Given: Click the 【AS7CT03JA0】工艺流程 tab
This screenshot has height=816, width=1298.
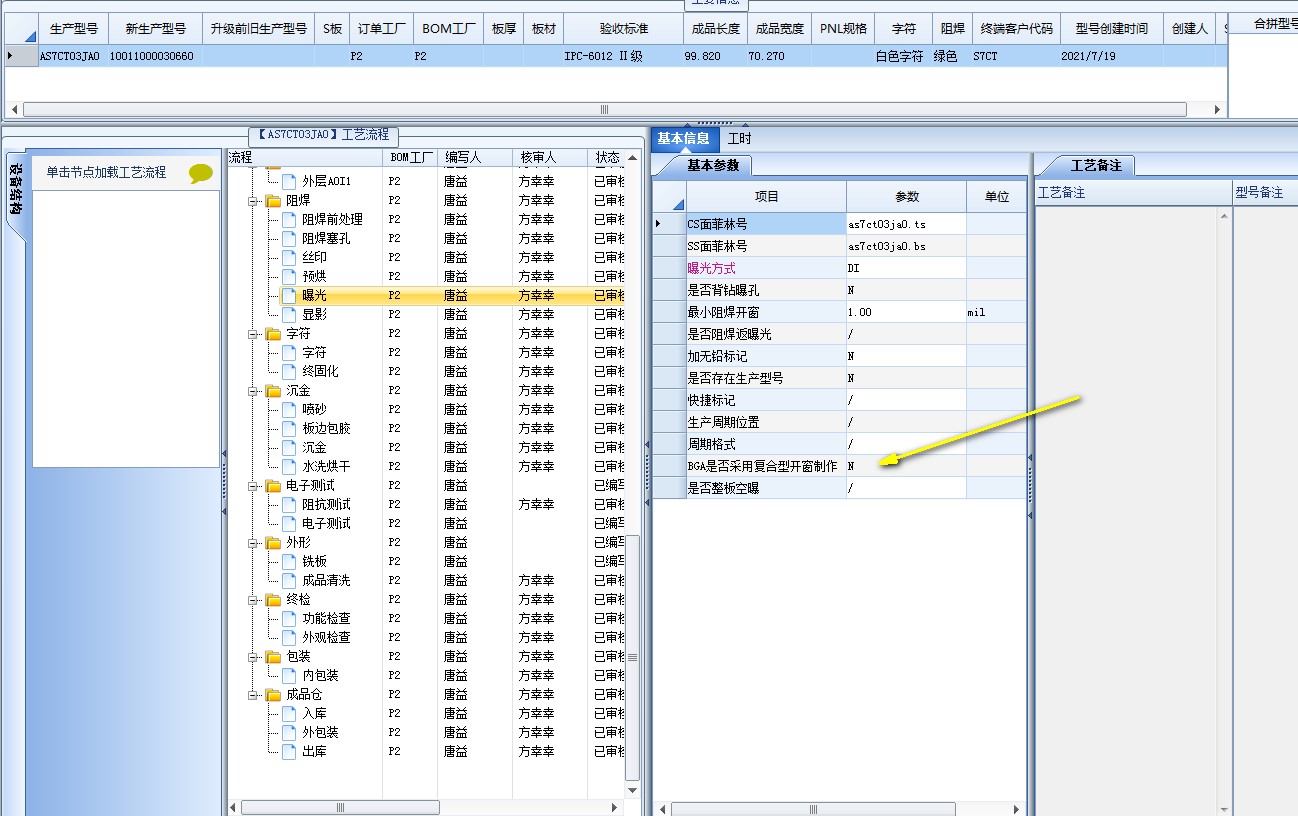Looking at the screenshot, I should point(324,135).
